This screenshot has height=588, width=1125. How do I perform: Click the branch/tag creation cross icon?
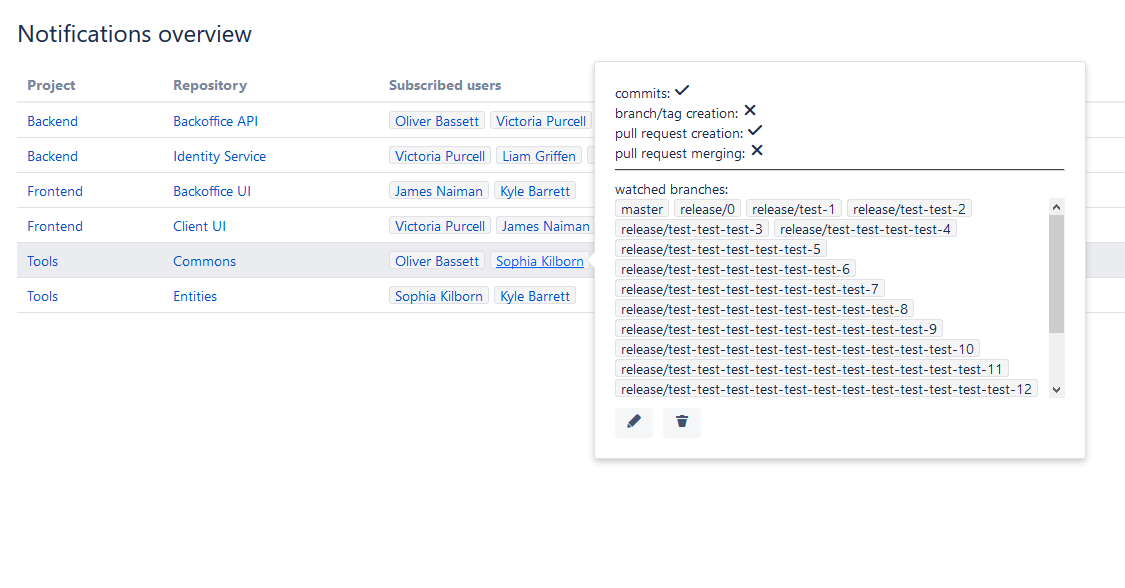(x=750, y=111)
